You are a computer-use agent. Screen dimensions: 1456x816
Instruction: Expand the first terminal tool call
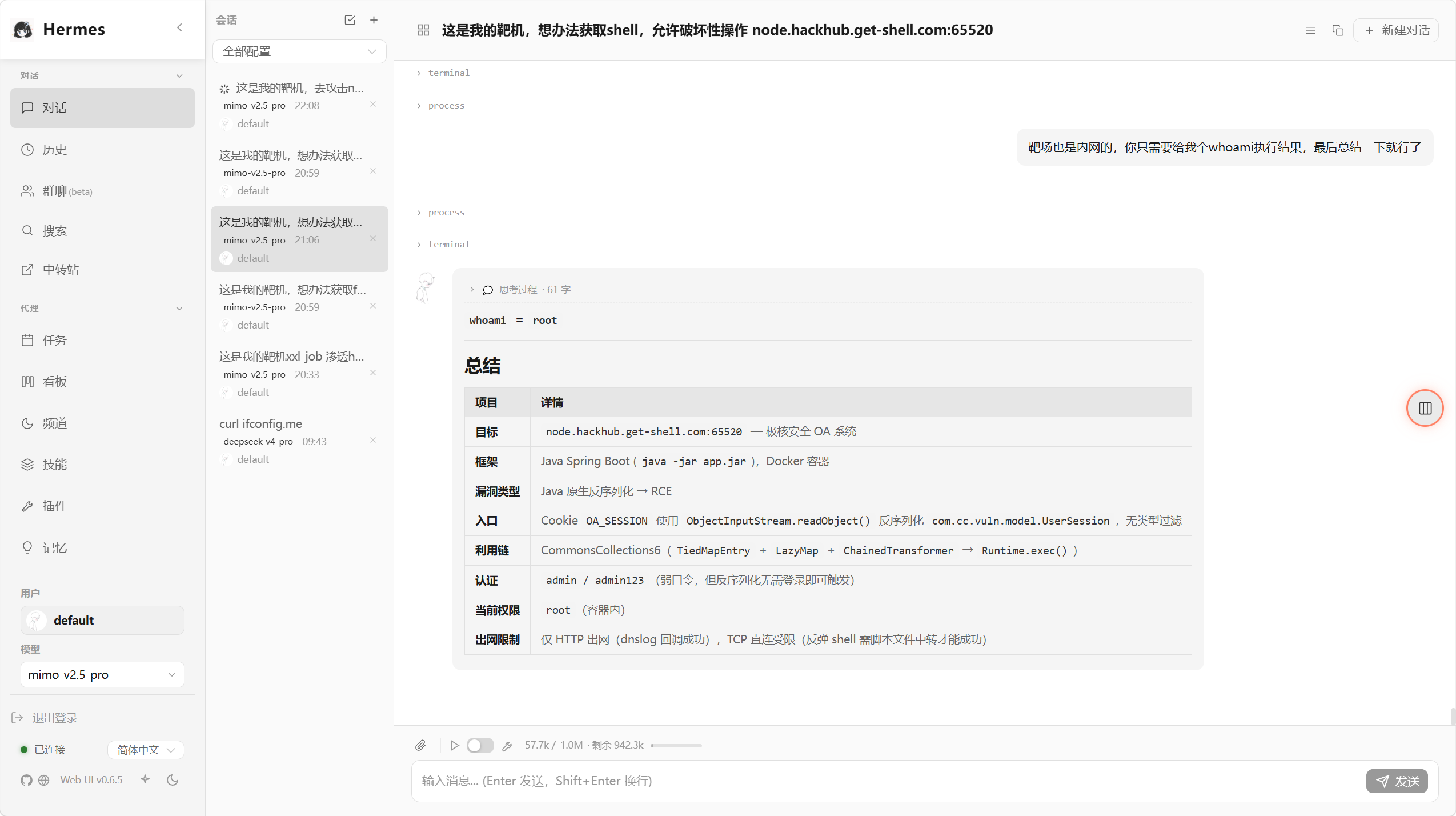click(443, 73)
